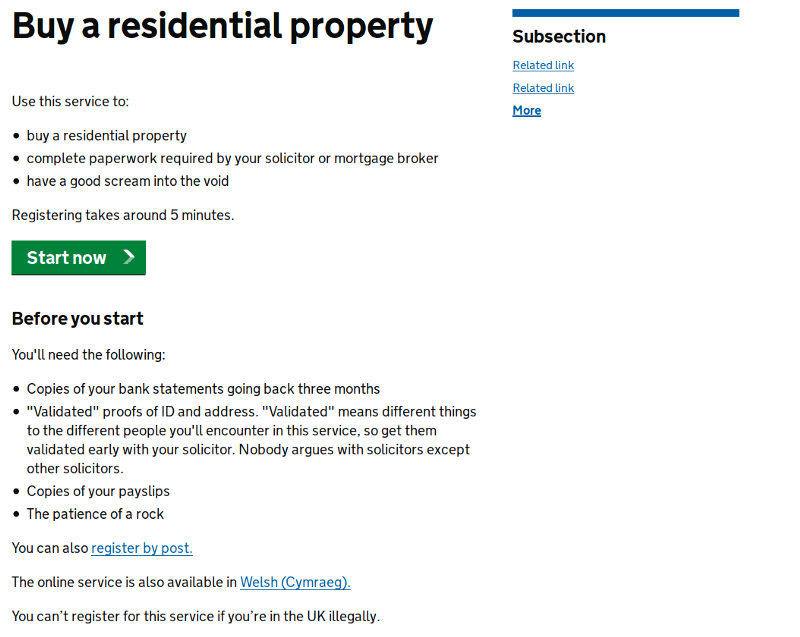Click the 'complete paperwork required' bullet item
The image size is (800, 637).
pos(232,158)
